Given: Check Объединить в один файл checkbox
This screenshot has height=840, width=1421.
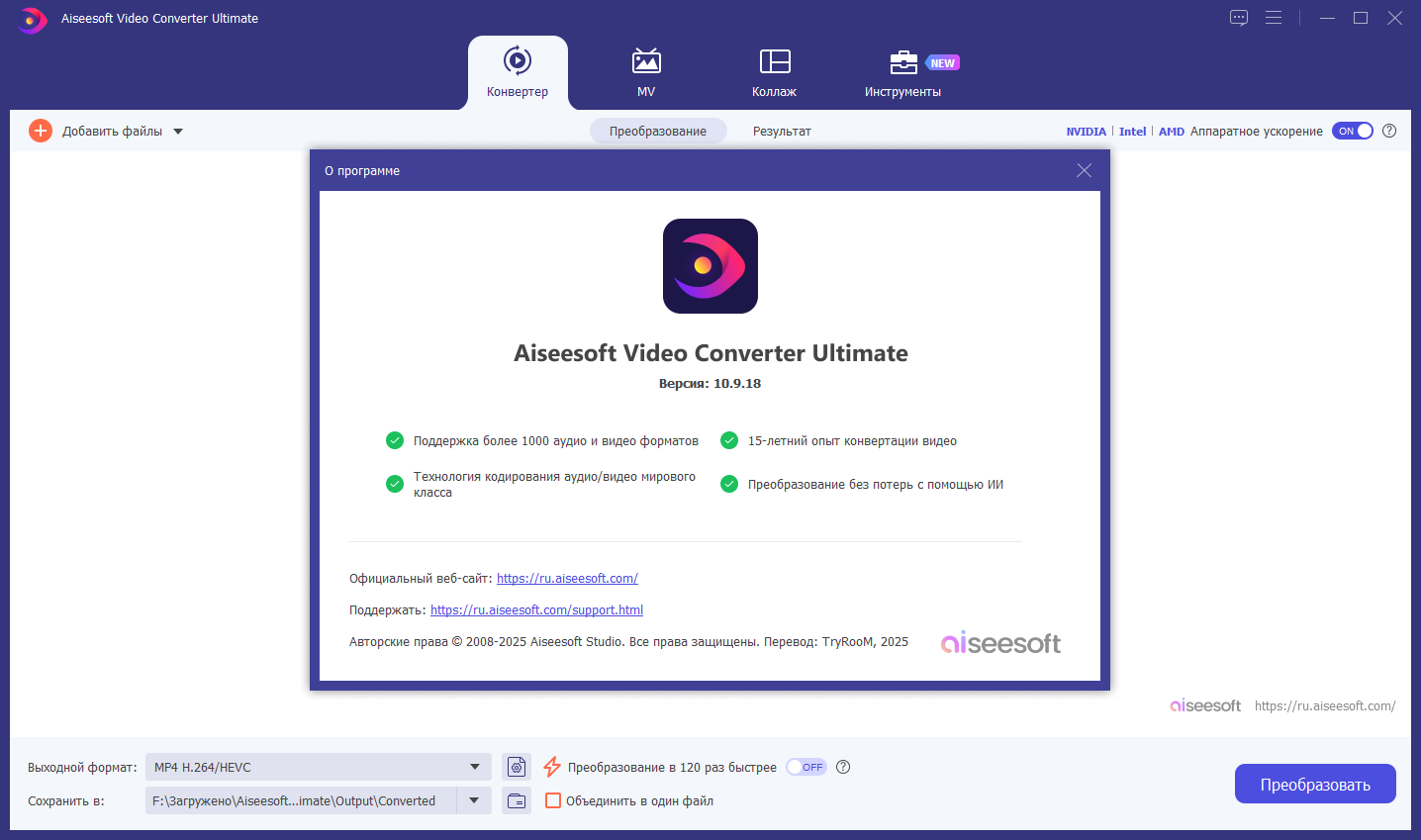Looking at the screenshot, I should [553, 800].
